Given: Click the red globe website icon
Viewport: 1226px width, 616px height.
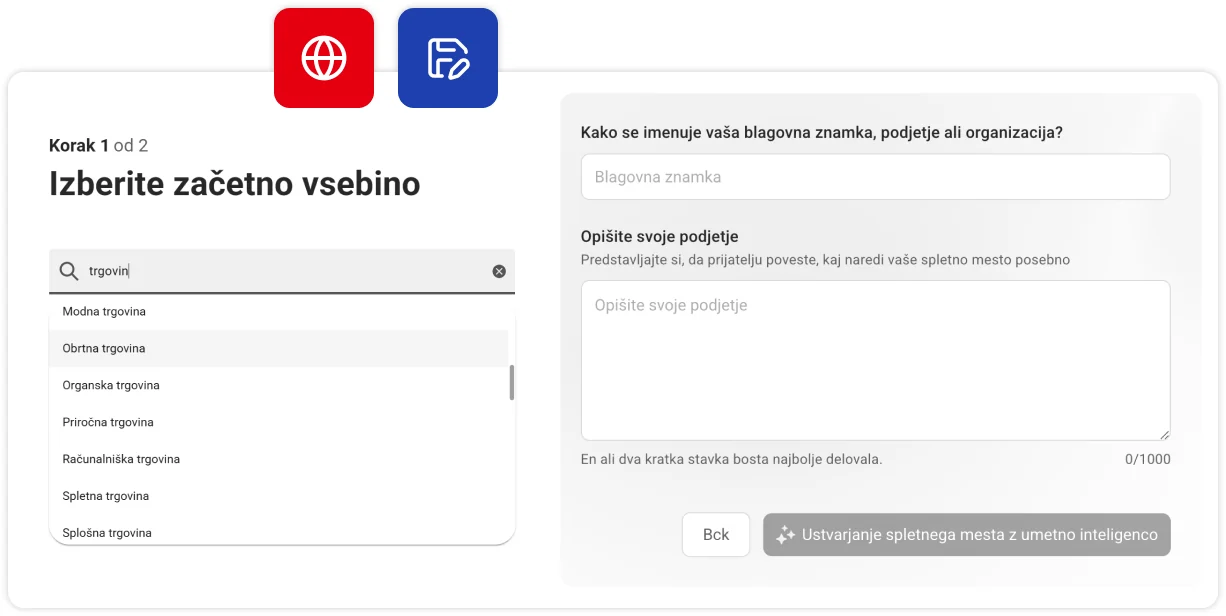Looking at the screenshot, I should pyautogui.click(x=324, y=58).
